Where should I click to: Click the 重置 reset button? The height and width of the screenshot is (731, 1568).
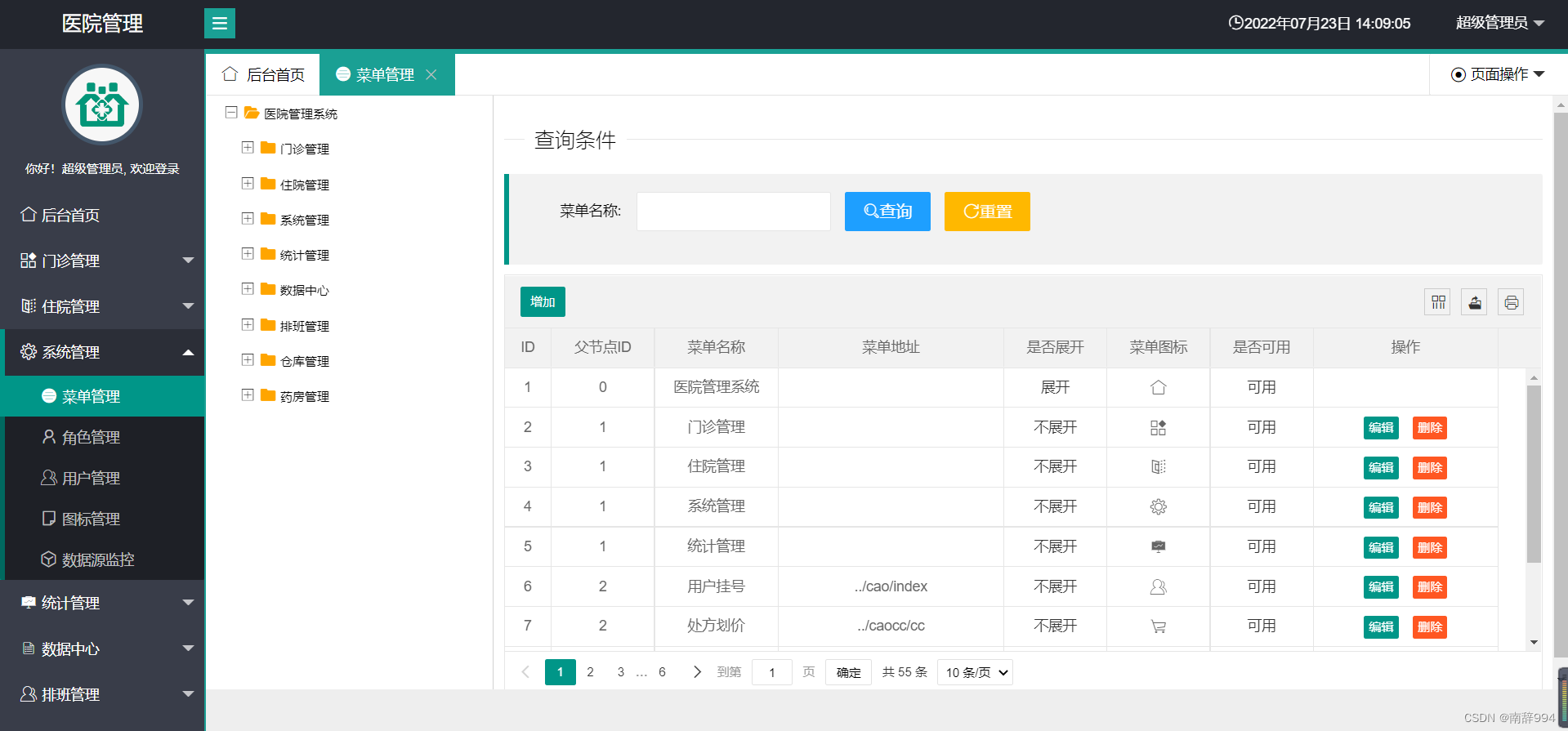pyautogui.click(x=987, y=212)
